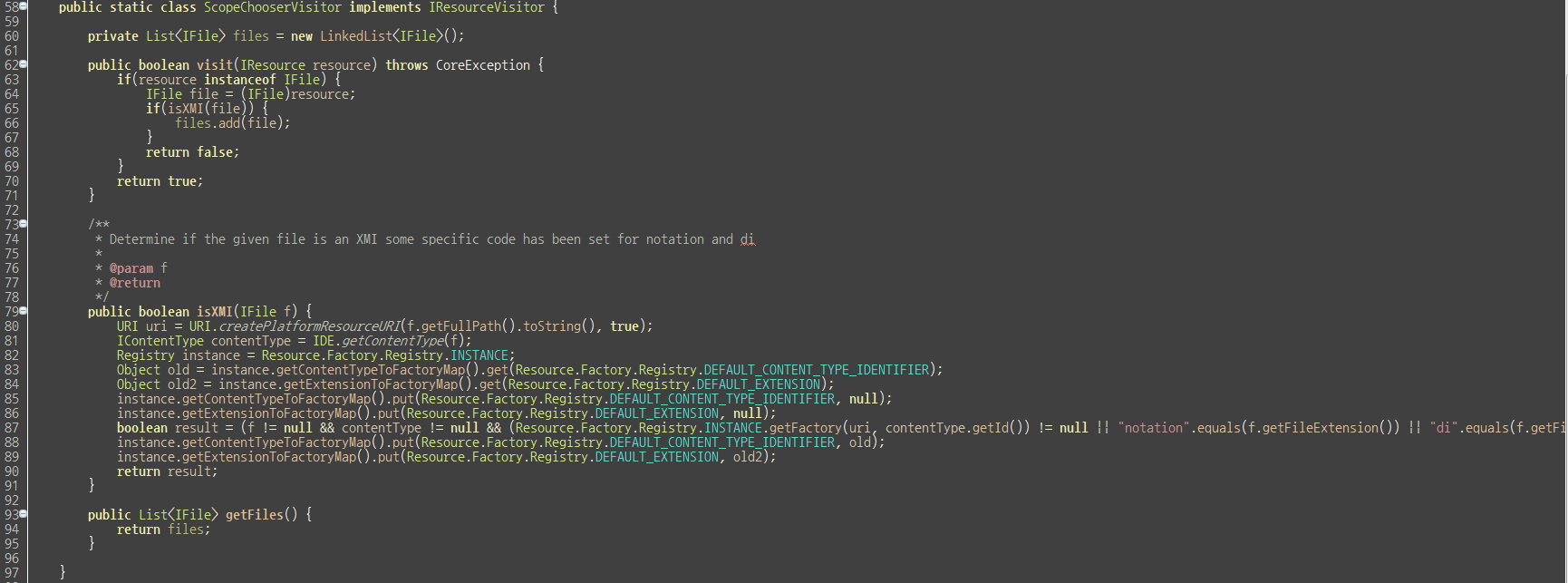Screen dimensions: 1568x583
Task: Click CoreException in the visit signature
Action: (x=483, y=65)
